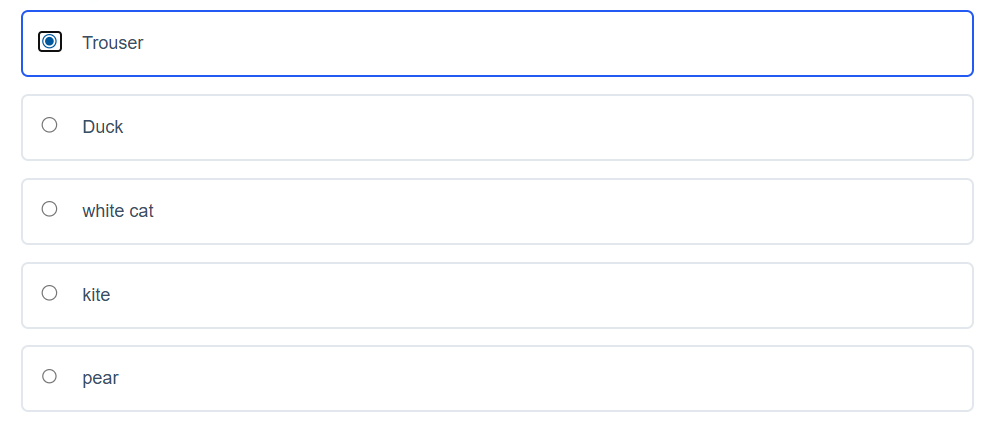
Task: Click blank space inside the kite row
Action: [700, 295]
